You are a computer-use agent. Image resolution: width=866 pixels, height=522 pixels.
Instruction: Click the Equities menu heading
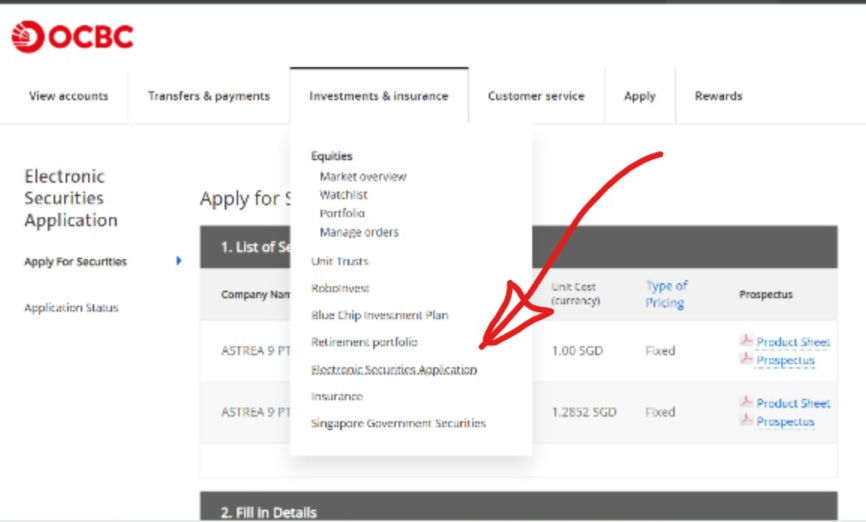[331, 156]
